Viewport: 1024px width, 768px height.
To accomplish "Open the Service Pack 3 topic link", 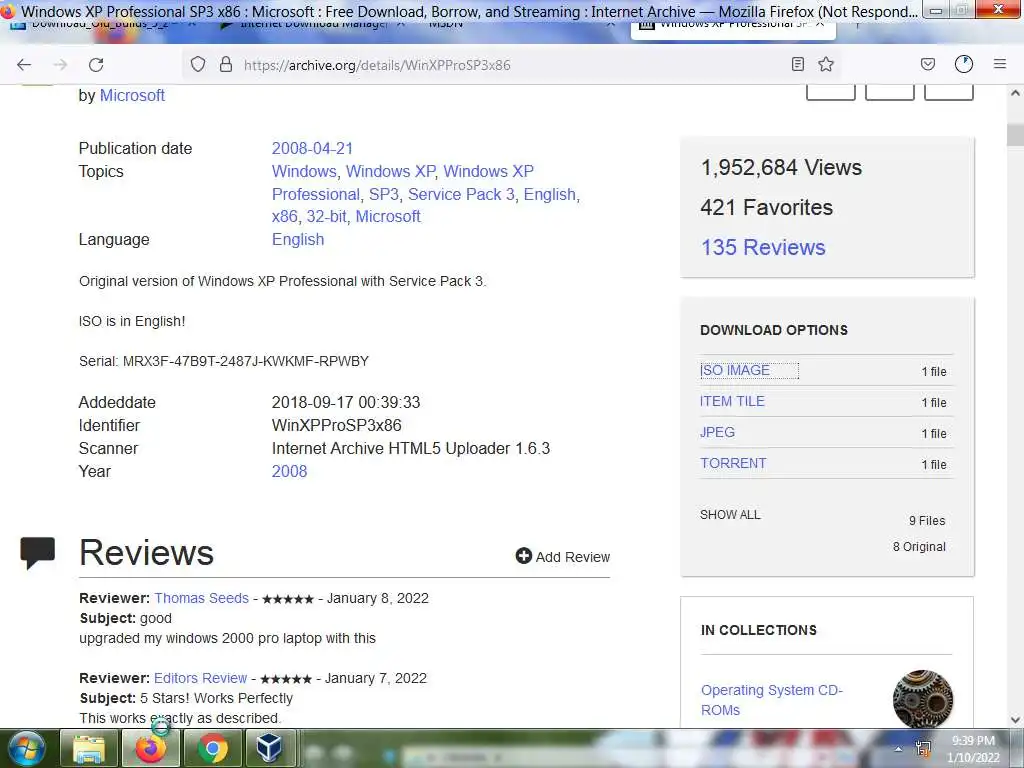I will coord(461,195).
